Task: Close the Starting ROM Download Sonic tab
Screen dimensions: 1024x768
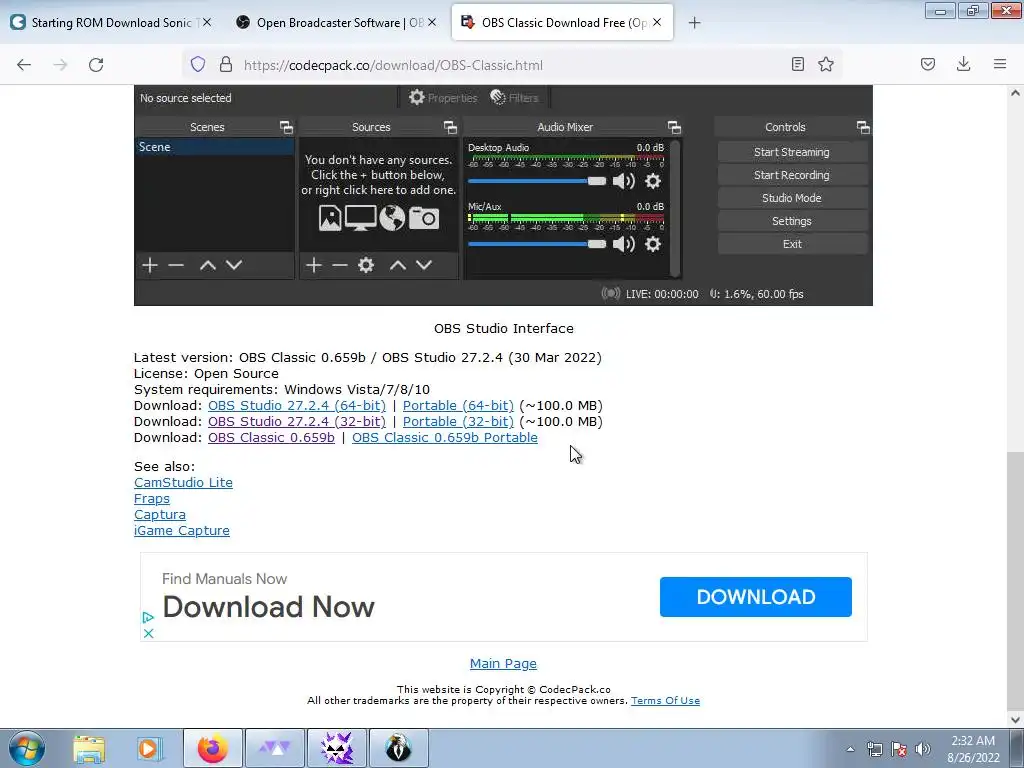Action: [207, 22]
